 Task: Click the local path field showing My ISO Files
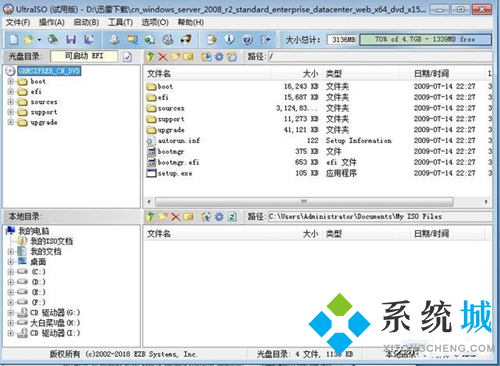click(x=380, y=217)
